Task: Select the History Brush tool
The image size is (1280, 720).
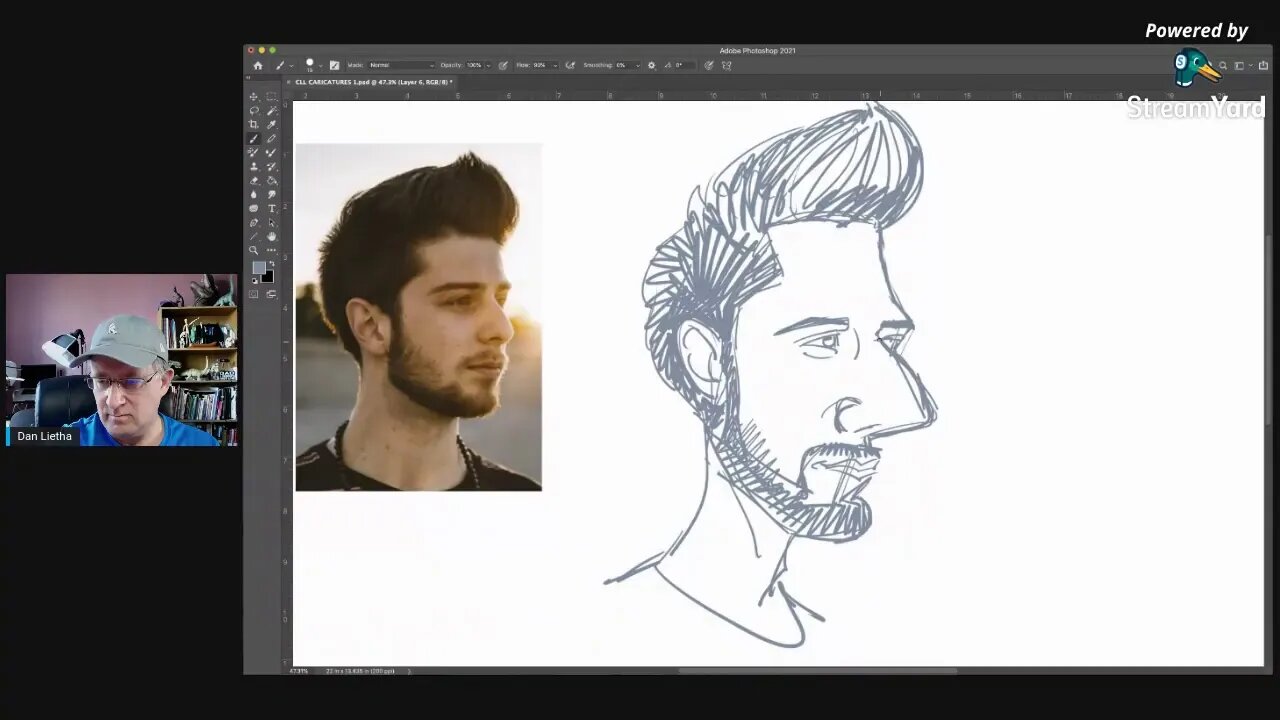Action: pyautogui.click(x=272, y=165)
